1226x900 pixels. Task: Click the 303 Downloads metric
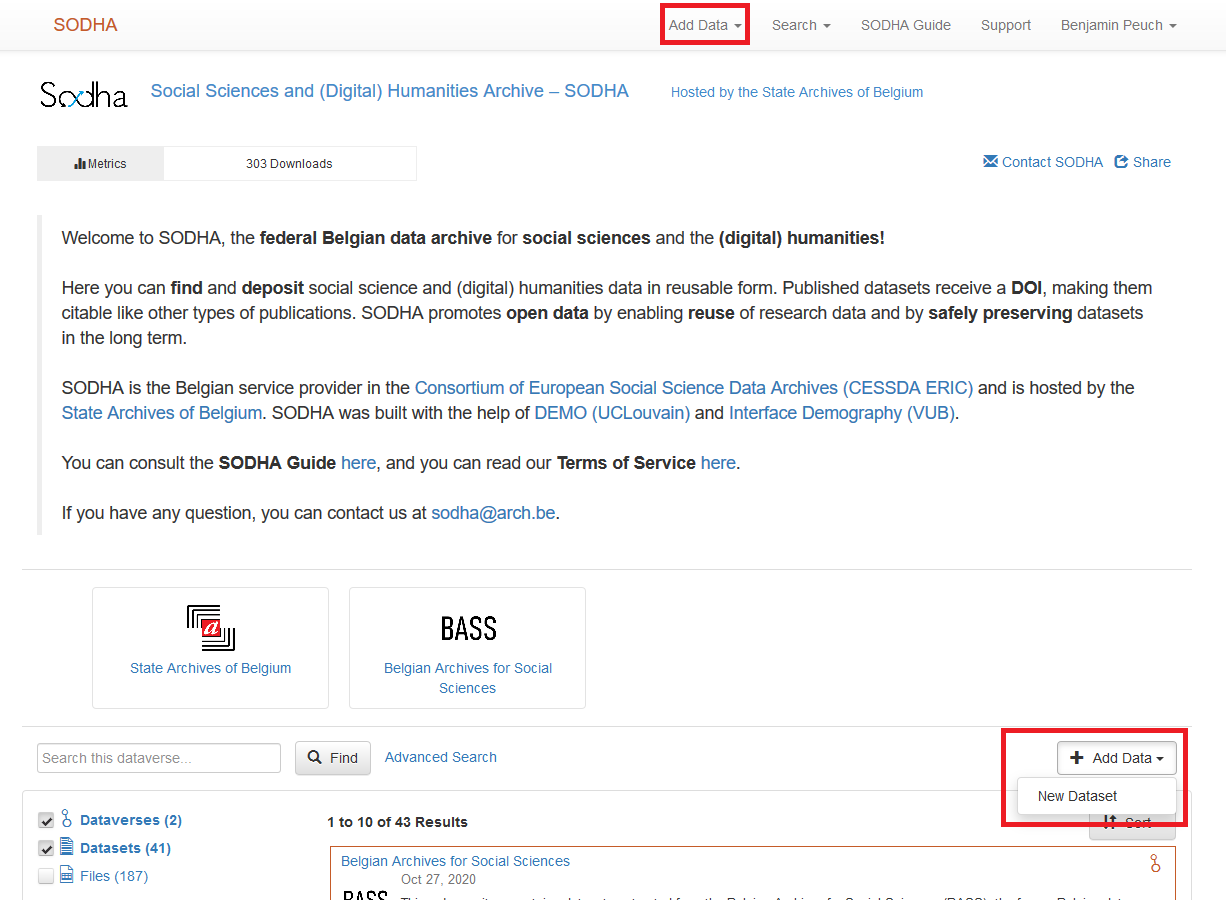[289, 163]
